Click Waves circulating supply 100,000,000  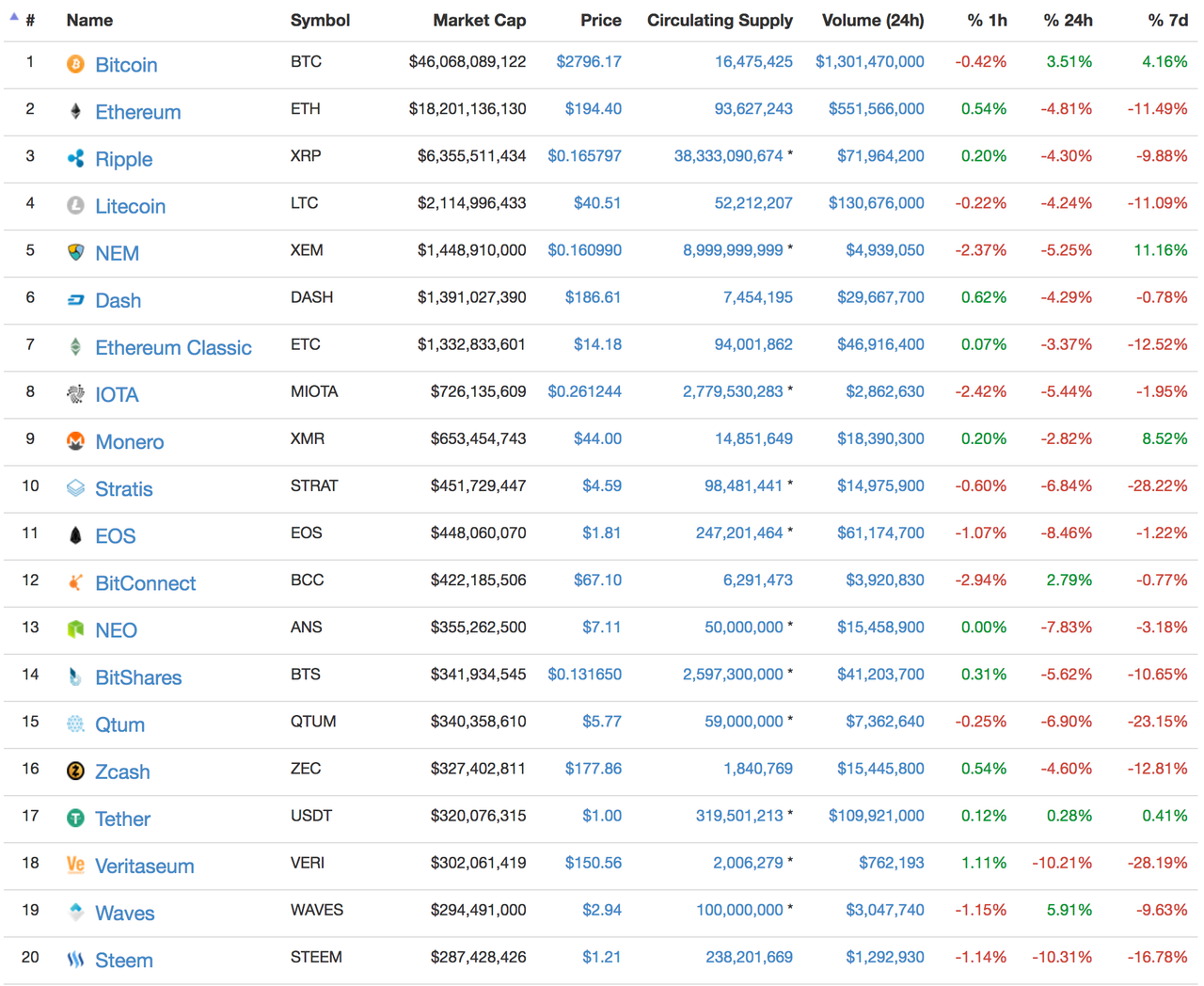coord(739,909)
